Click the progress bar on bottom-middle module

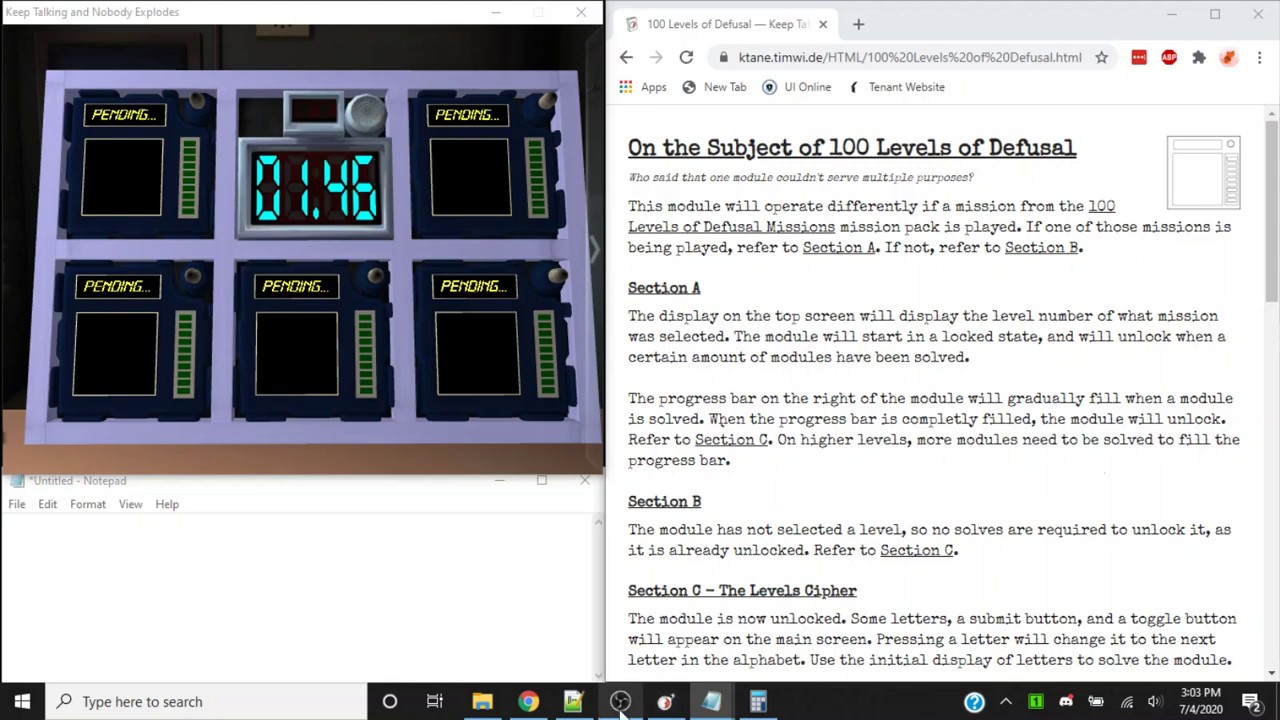pyautogui.click(x=364, y=353)
